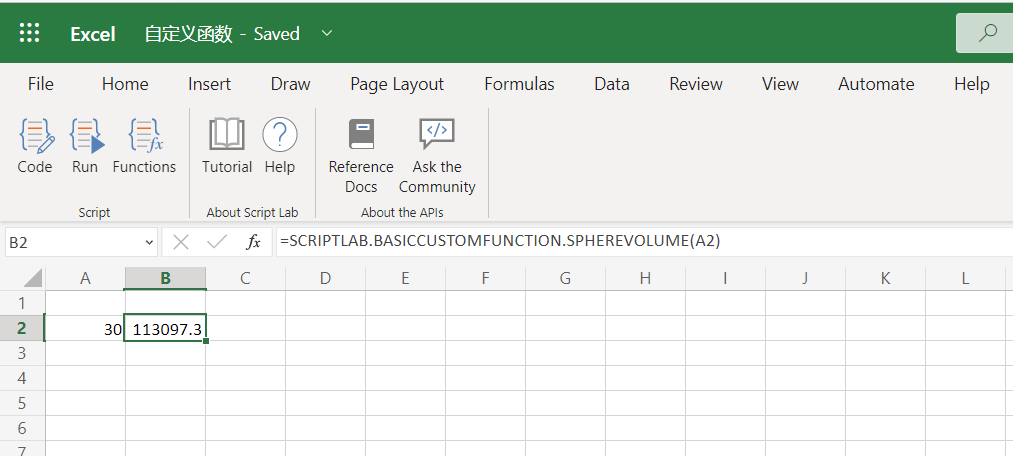Switch to the Home tab

(x=125, y=84)
